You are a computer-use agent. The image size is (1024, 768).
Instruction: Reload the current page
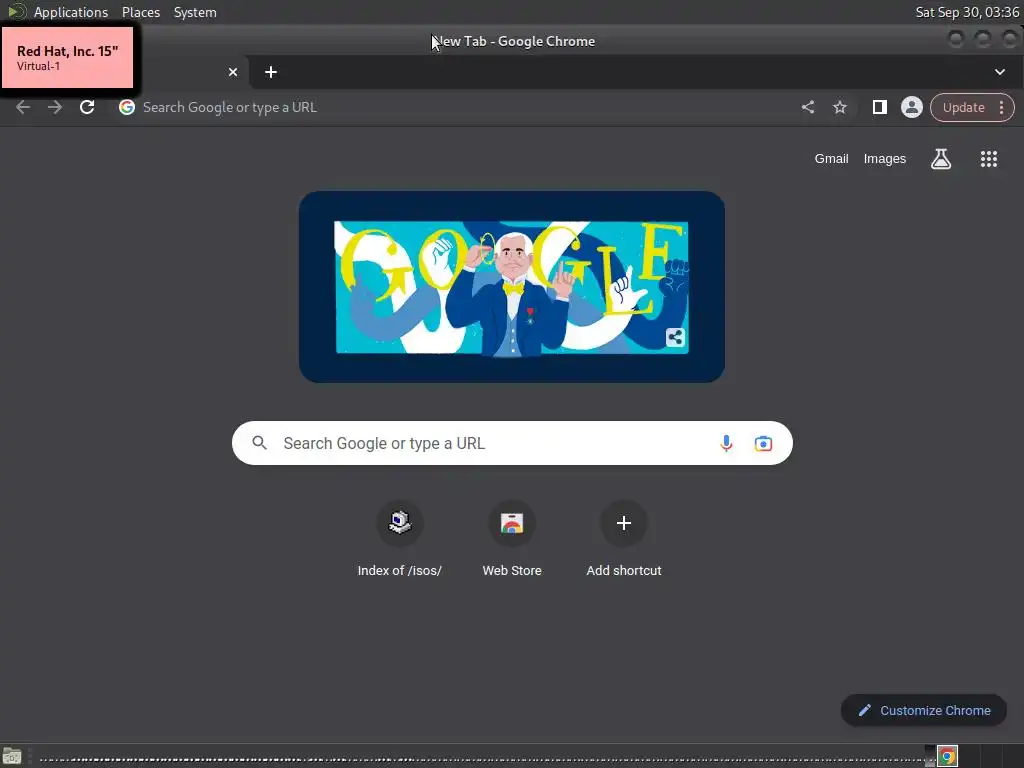point(87,107)
